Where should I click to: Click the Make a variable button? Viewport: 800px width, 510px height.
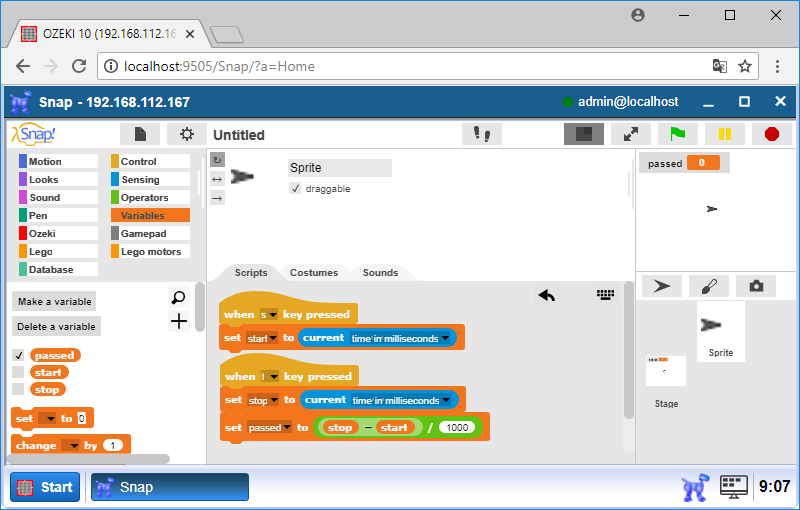[54, 301]
